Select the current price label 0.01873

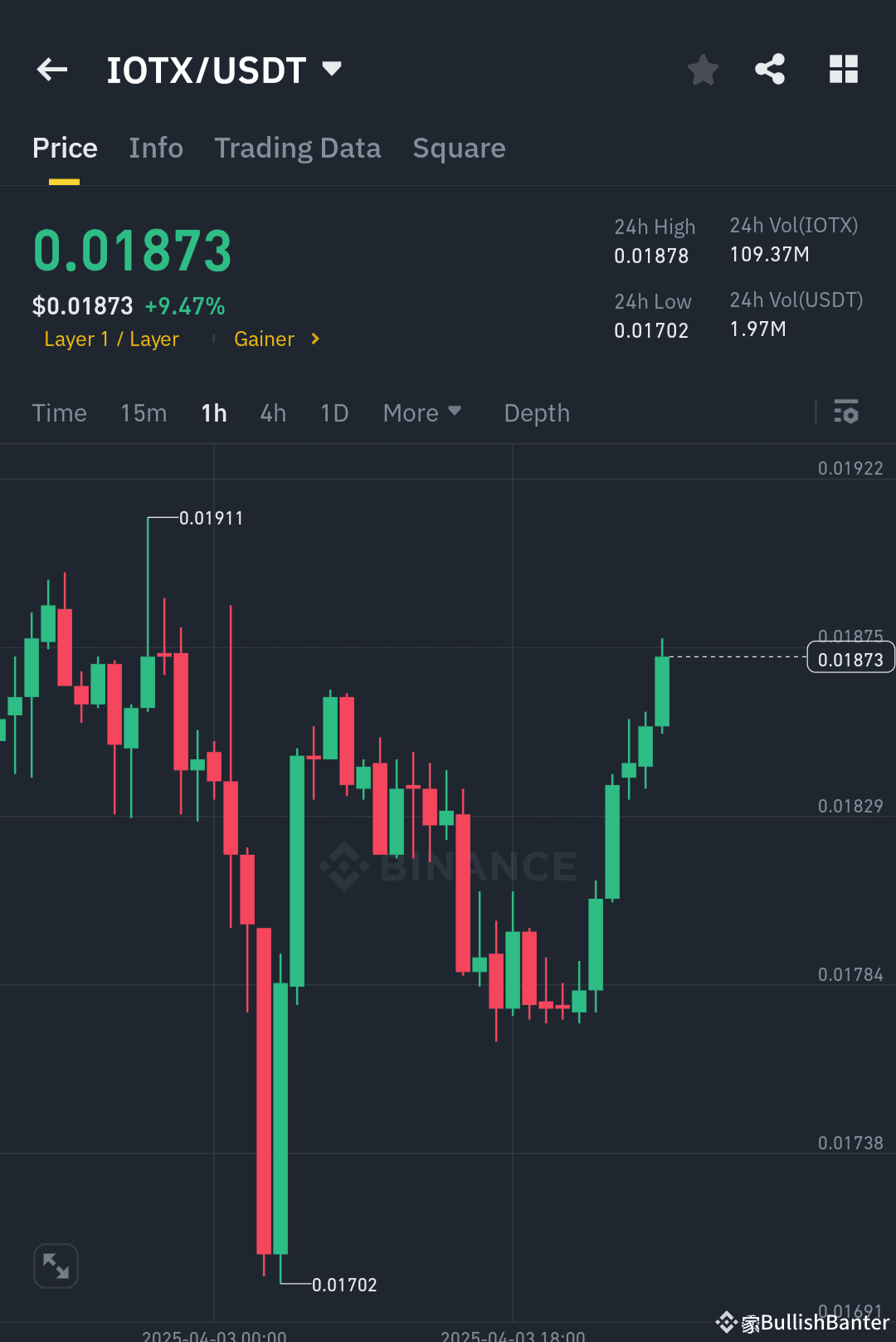coord(850,657)
